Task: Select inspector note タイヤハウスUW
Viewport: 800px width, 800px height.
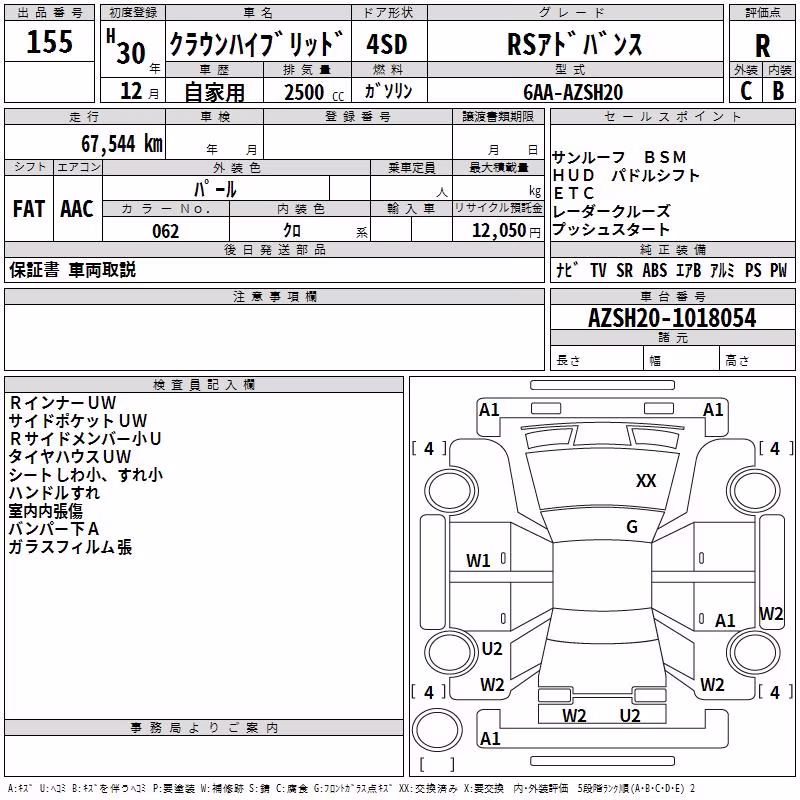Action: (70, 457)
